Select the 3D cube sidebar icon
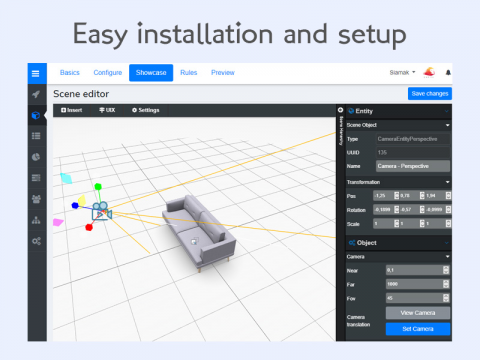Screen dimensions: 480x360 pos(36,115)
